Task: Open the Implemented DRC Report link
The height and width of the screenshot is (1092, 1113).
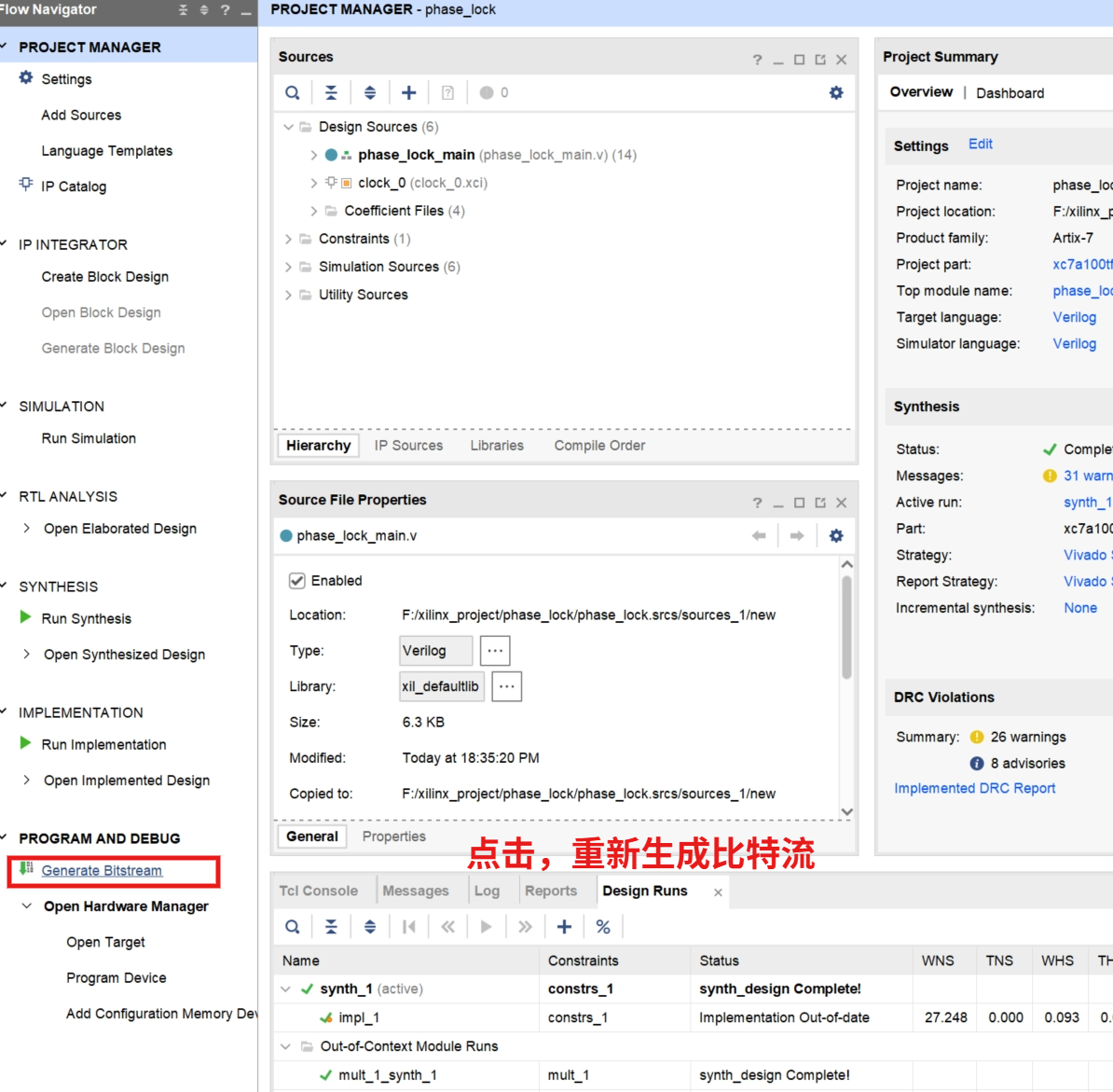Action: [x=975, y=788]
